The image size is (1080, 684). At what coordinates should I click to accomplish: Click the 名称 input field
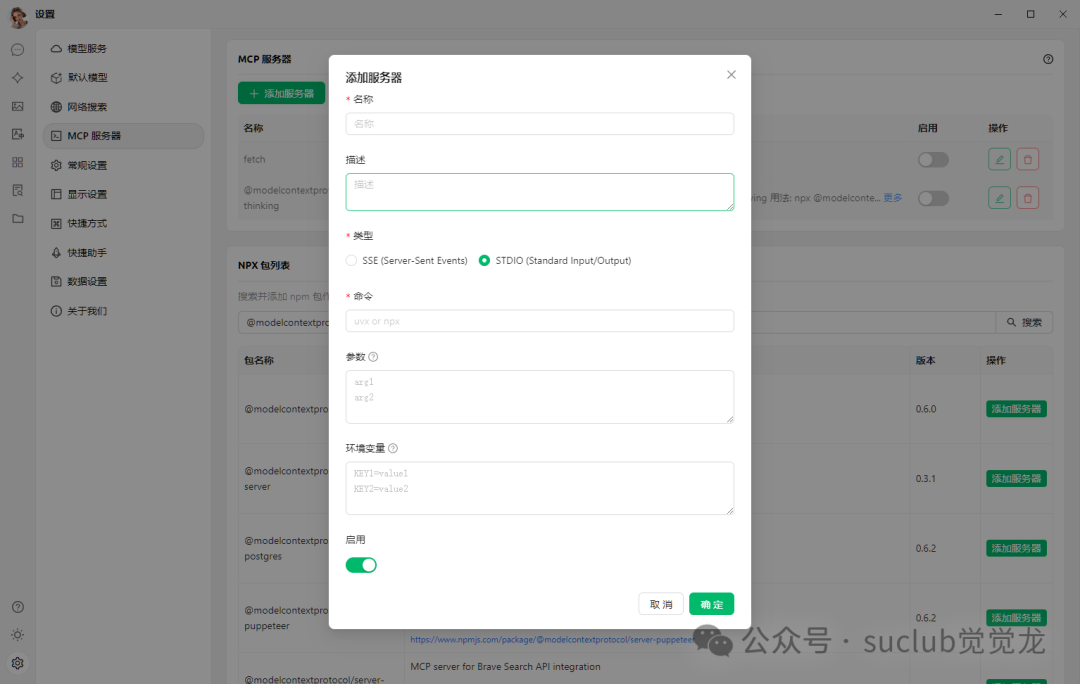(540, 124)
